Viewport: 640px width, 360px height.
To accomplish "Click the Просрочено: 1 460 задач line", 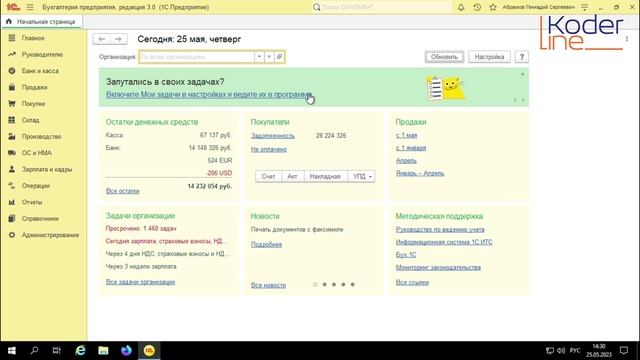I will 141,229.
